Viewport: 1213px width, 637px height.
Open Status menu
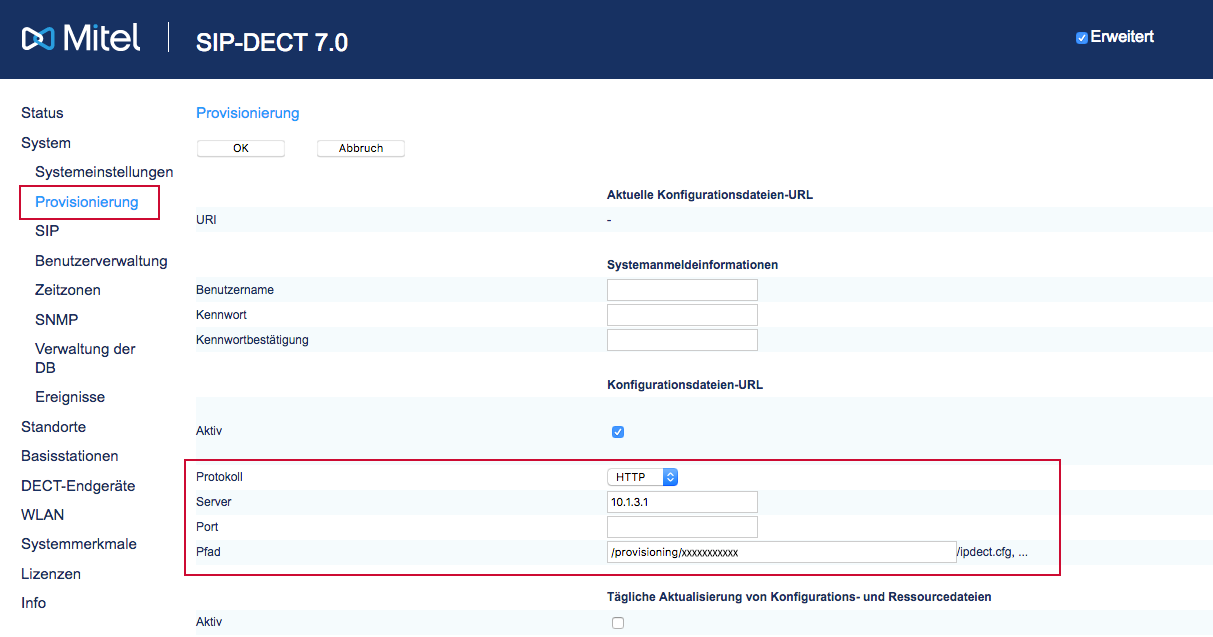(42, 113)
